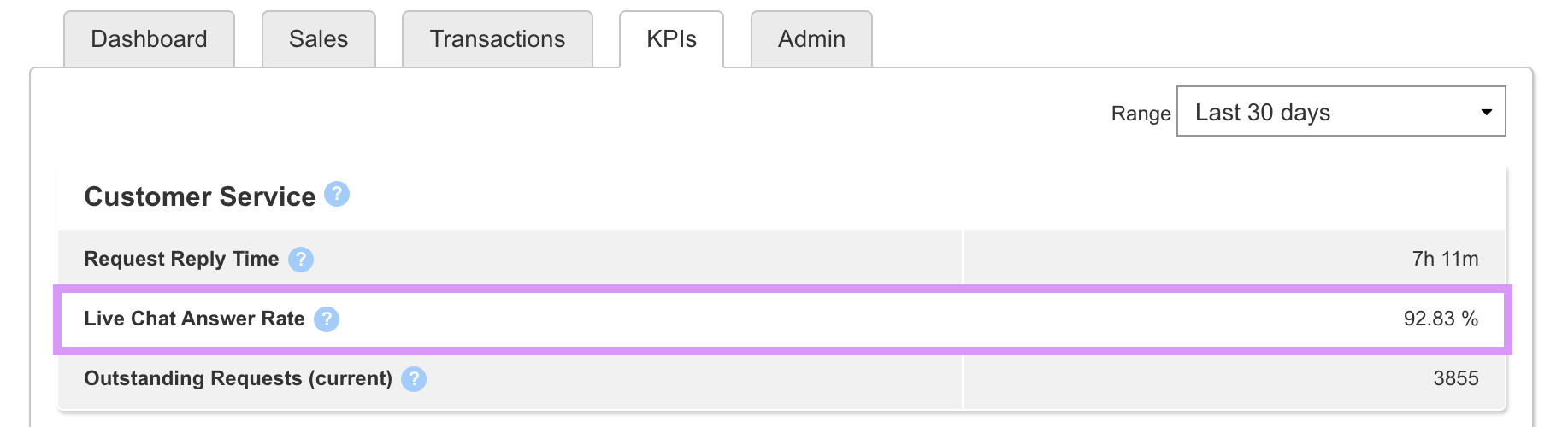The height and width of the screenshot is (427, 1568).
Task: Click the help icon beside Customer Service heading
Action: coord(337,195)
